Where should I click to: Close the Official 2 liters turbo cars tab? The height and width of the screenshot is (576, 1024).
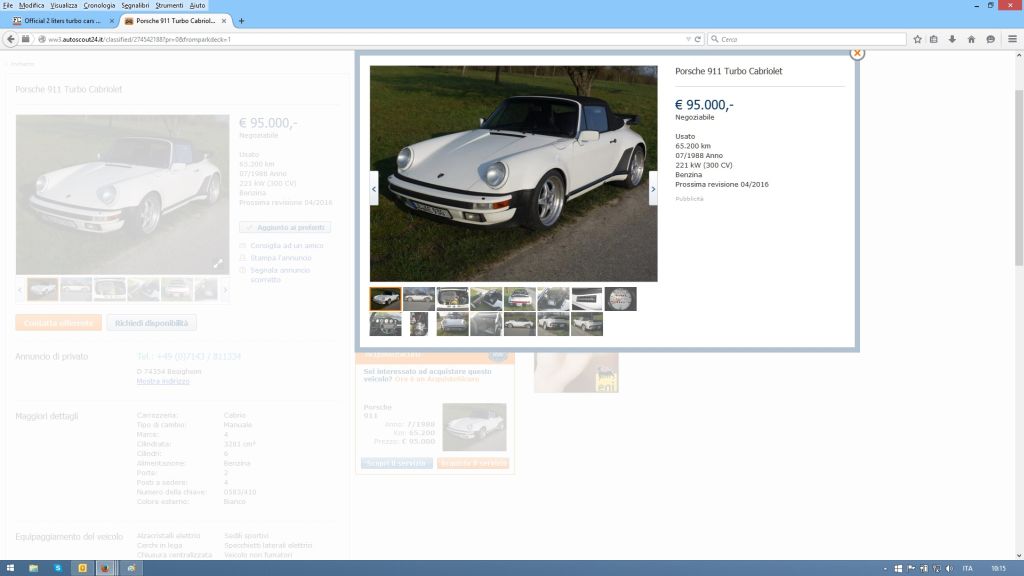[x=112, y=21]
